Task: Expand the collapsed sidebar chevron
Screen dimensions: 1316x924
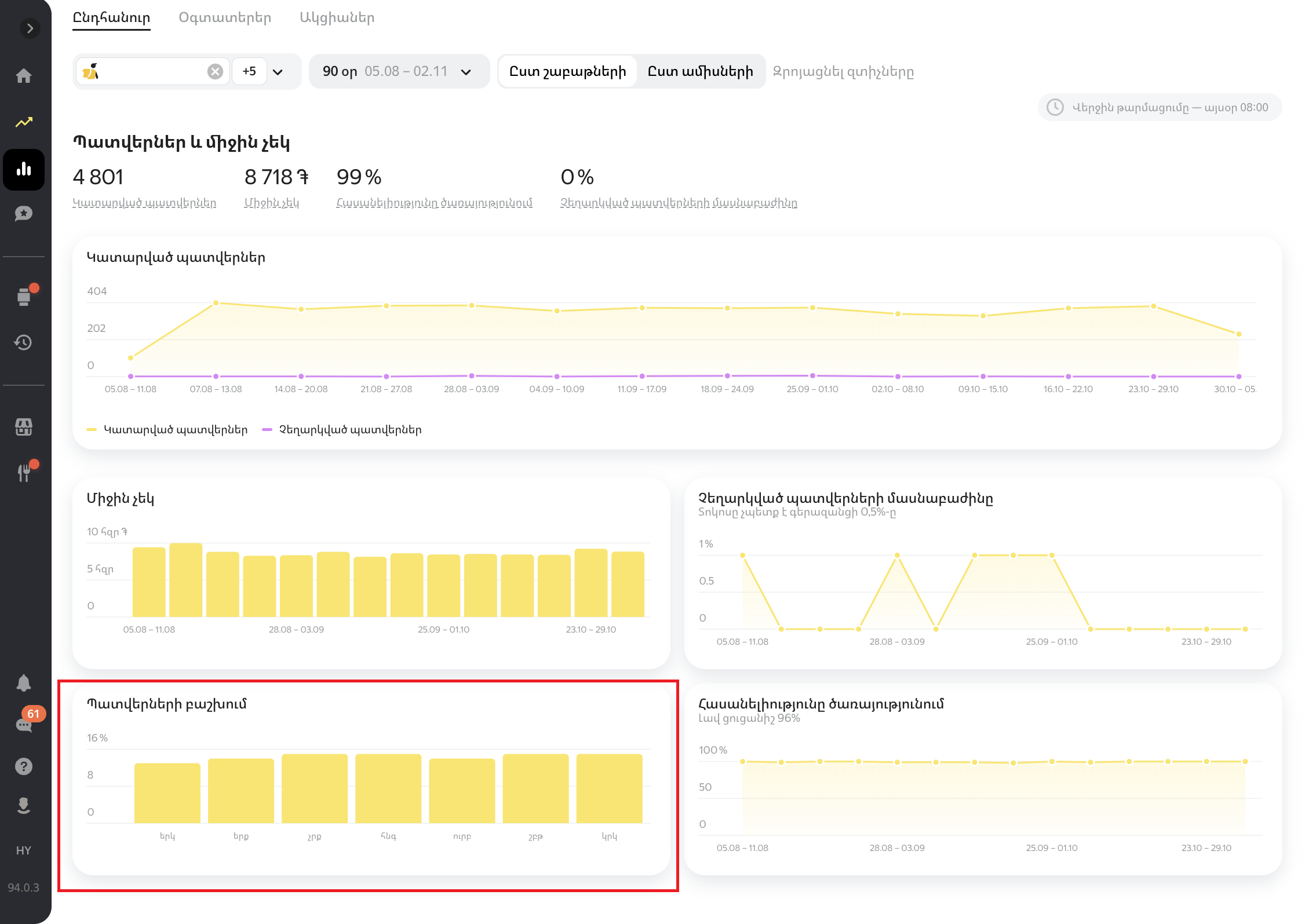Action: click(30, 28)
